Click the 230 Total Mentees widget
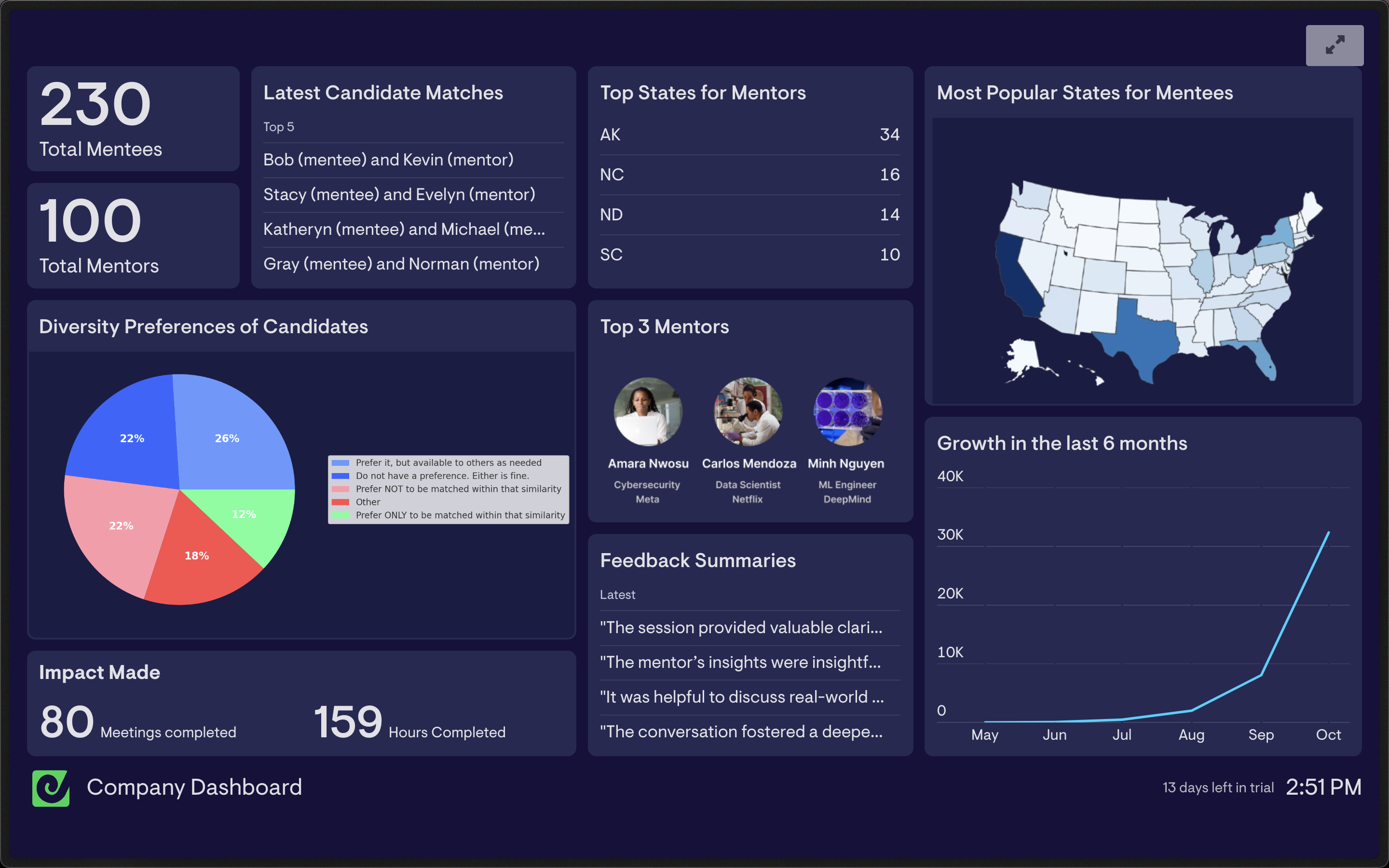 coord(133,119)
